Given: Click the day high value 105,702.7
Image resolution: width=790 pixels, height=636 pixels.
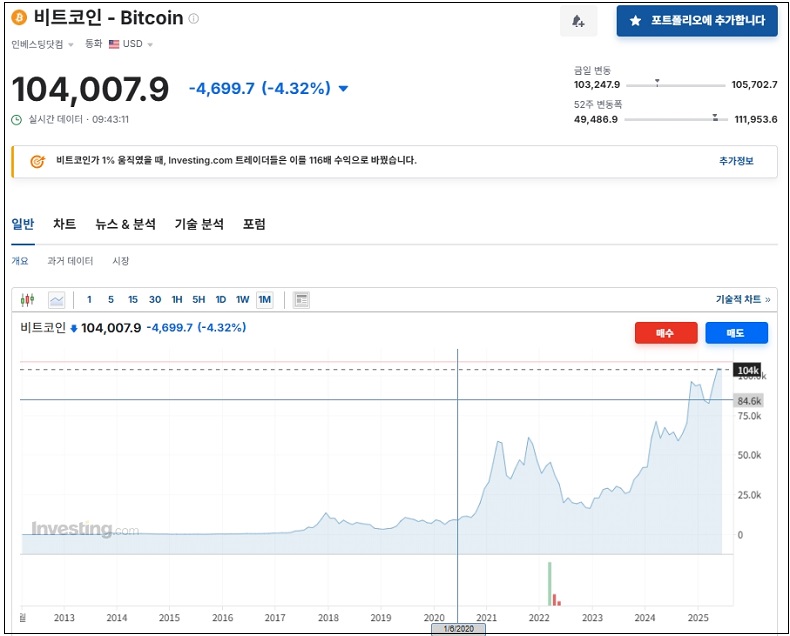Looking at the screenshot, I should 754,85.
